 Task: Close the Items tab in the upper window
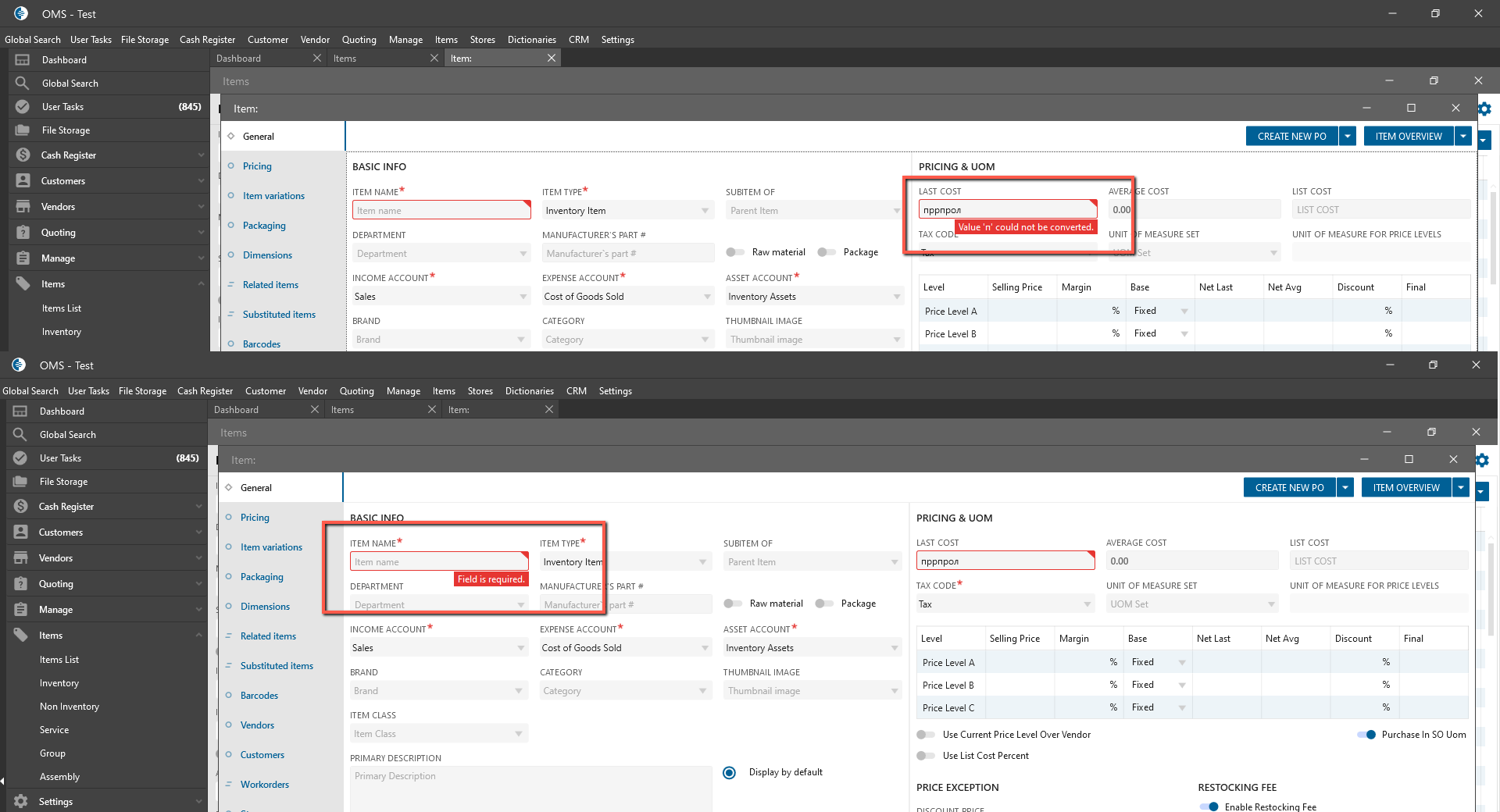point(434,59)
